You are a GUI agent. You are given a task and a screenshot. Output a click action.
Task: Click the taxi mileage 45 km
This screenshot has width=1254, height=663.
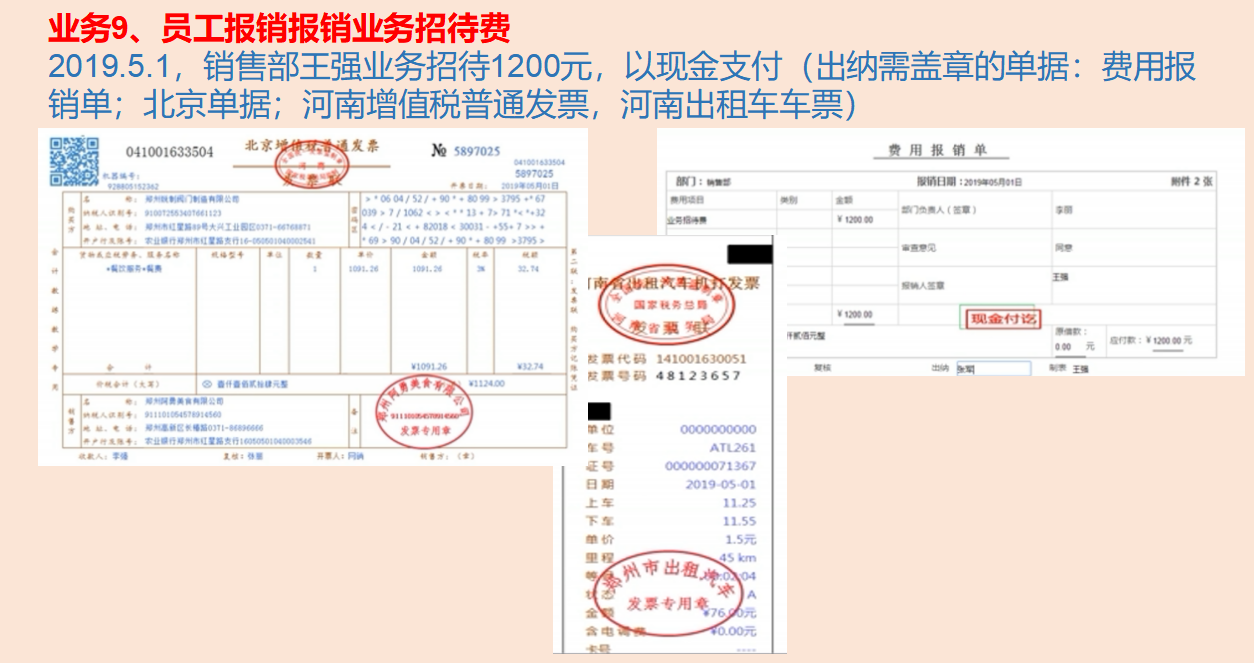(738, 558)
